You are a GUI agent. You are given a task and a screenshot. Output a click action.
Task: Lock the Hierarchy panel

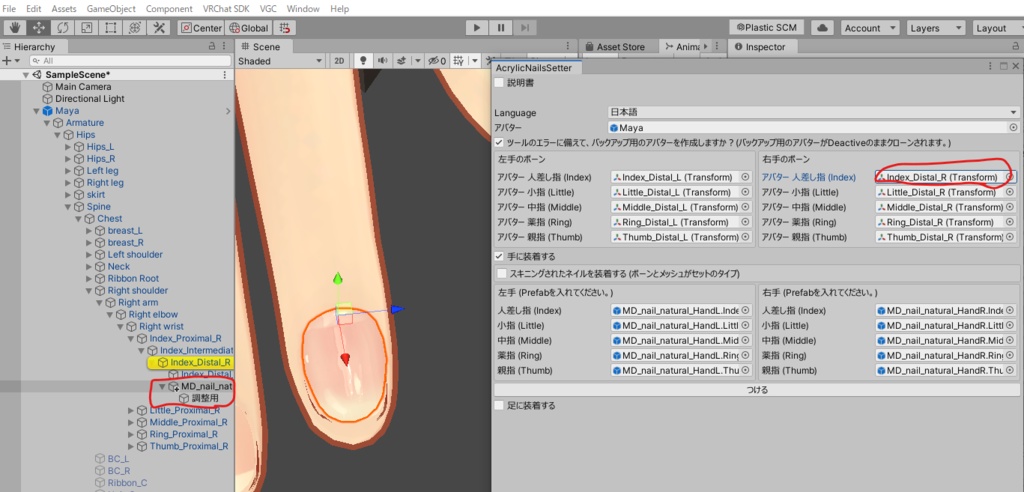(212, 46)
